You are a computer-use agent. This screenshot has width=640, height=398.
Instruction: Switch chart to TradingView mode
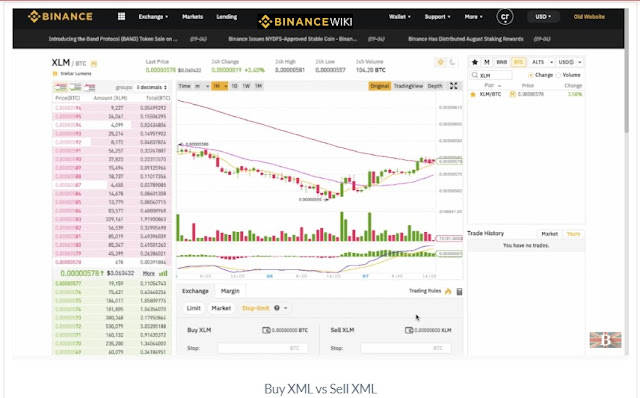(x=408, y=86)
